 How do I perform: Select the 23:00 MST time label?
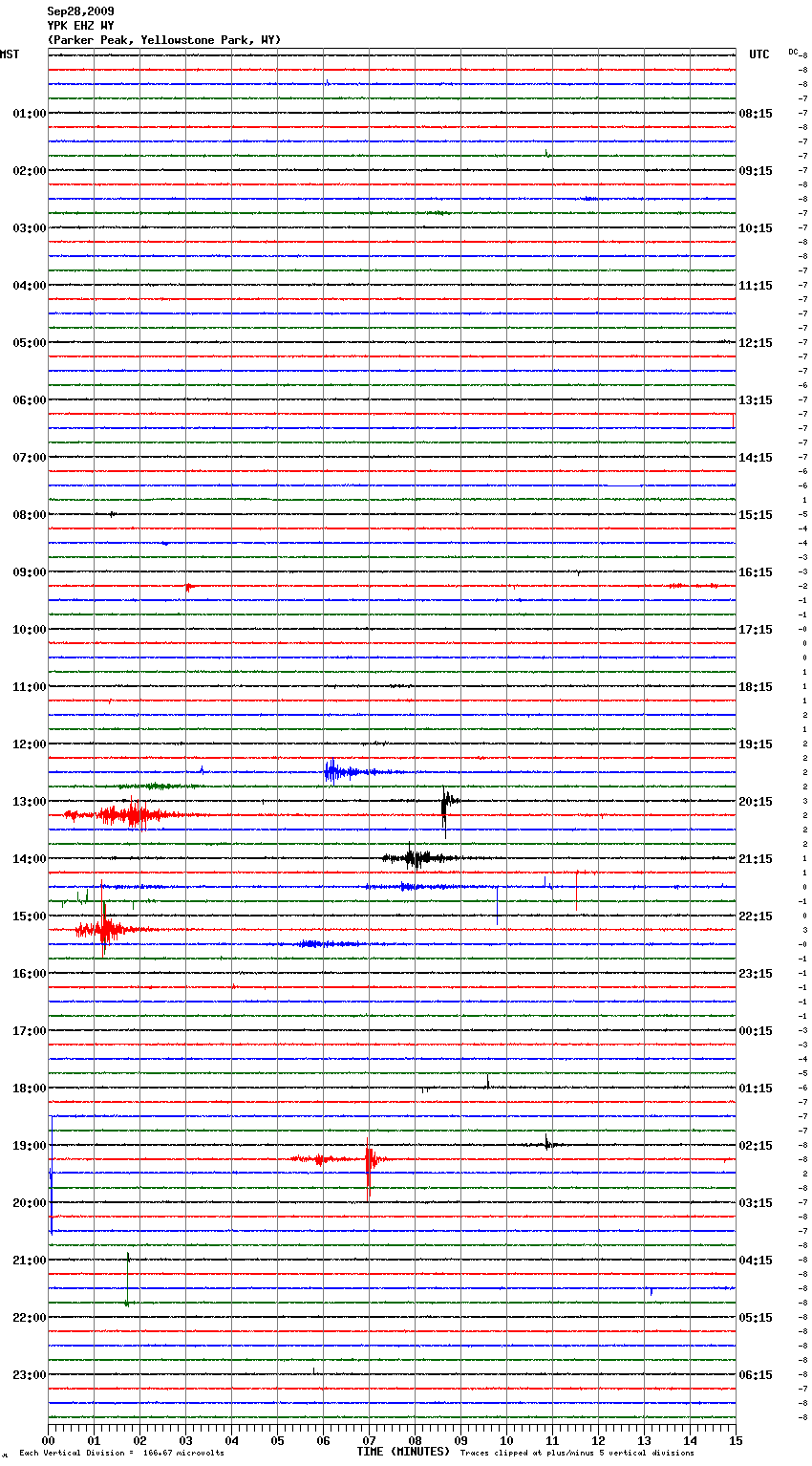(x=30, y=1375)
